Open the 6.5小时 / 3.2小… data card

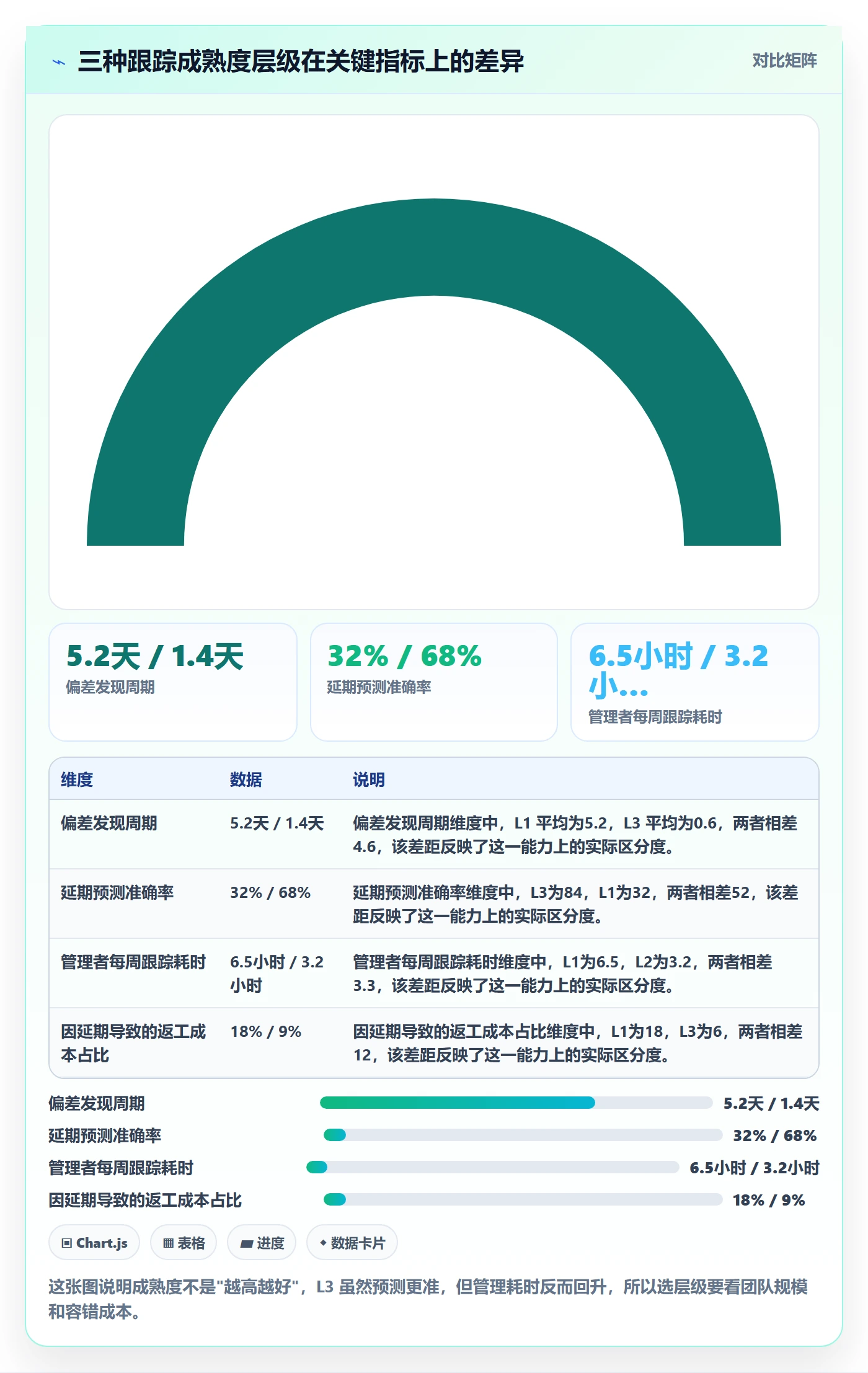click(694, 682)
